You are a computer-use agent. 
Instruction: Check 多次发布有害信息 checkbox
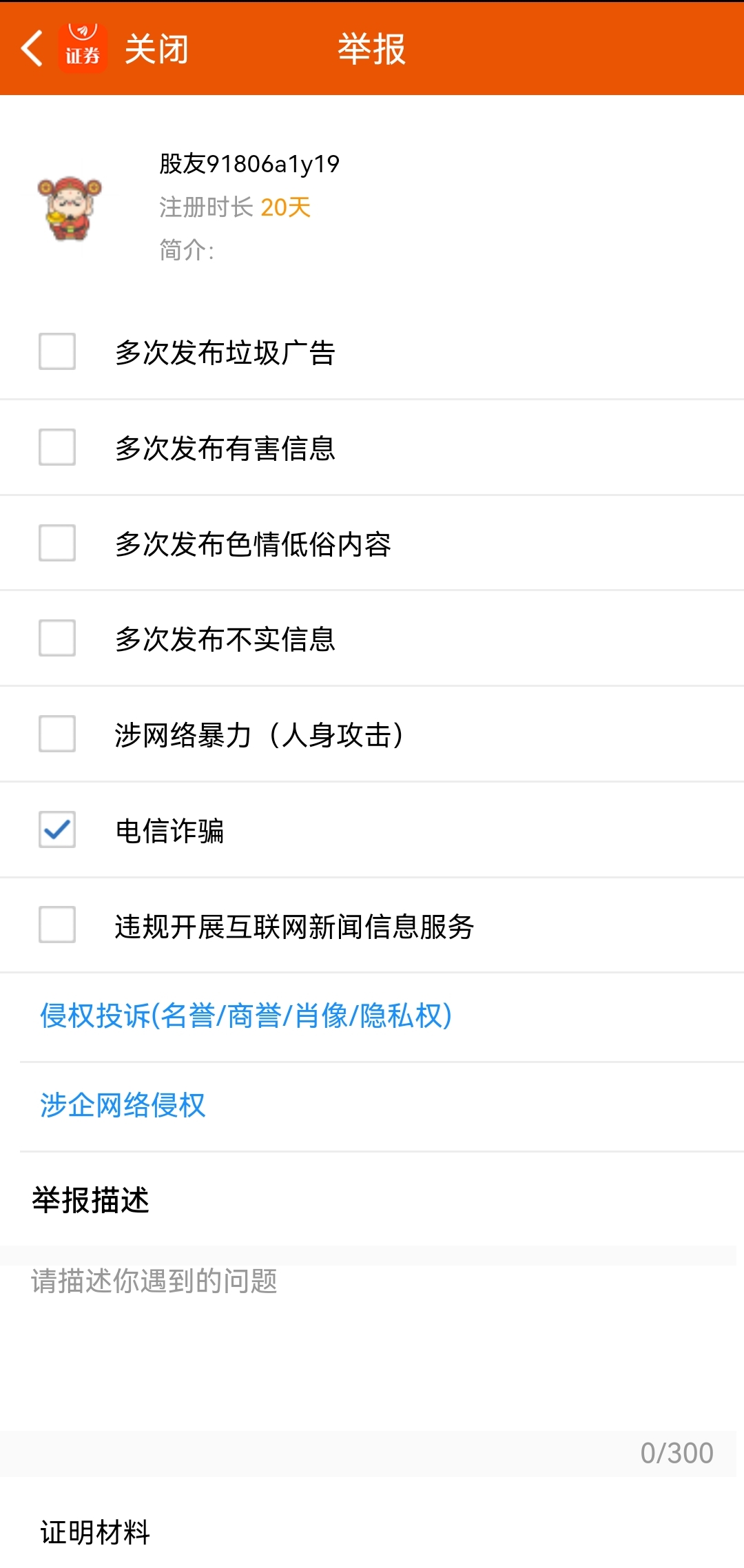[x=57, y=447]
